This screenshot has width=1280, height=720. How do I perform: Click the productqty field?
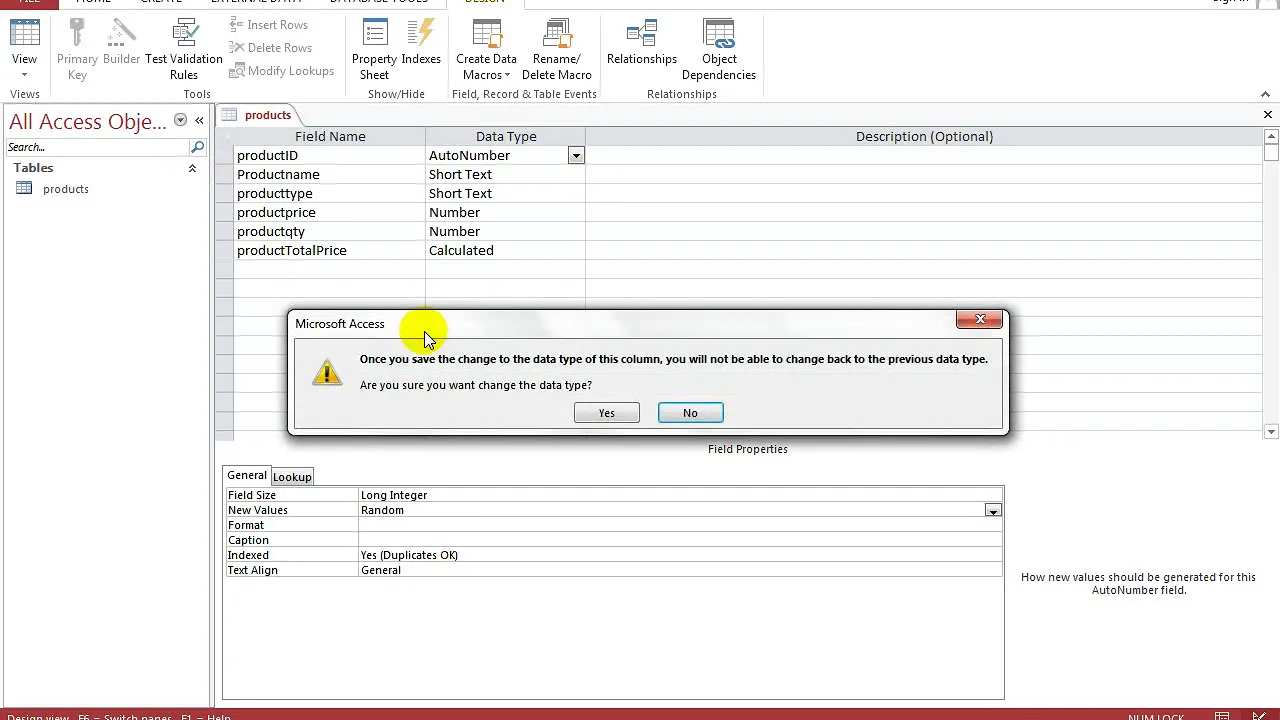tap(329, 231)
